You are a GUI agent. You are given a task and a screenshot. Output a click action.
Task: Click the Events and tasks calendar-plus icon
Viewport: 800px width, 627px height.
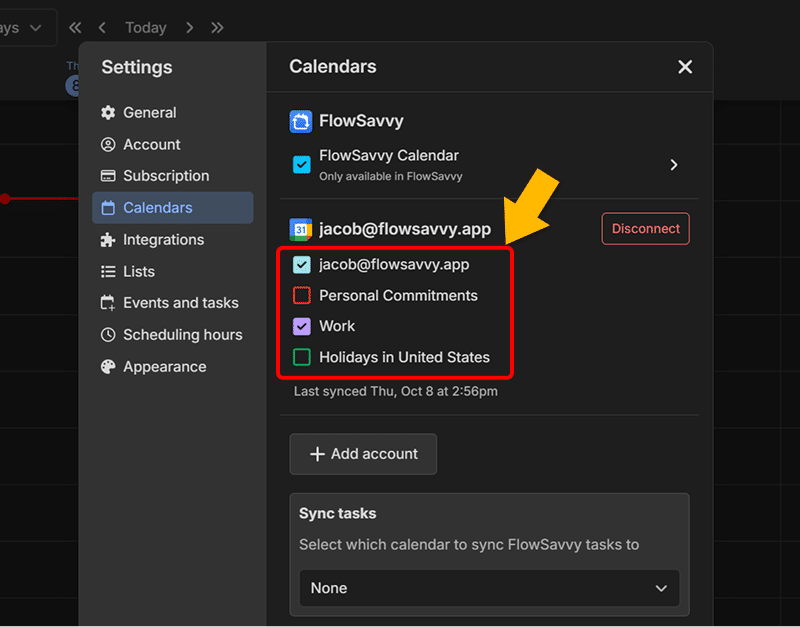point(108,303)
